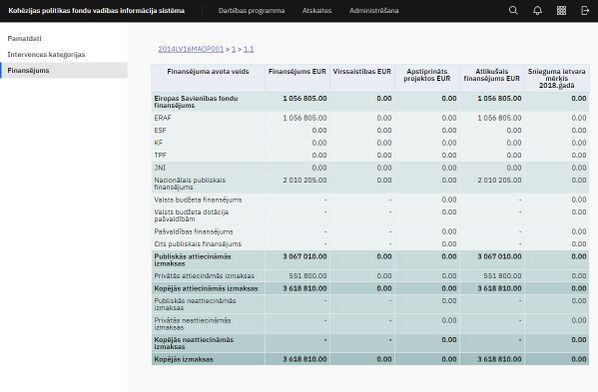Select the Kopējās izmaksas row label
The width and height of the screenshot is (598, 392).
183,359
